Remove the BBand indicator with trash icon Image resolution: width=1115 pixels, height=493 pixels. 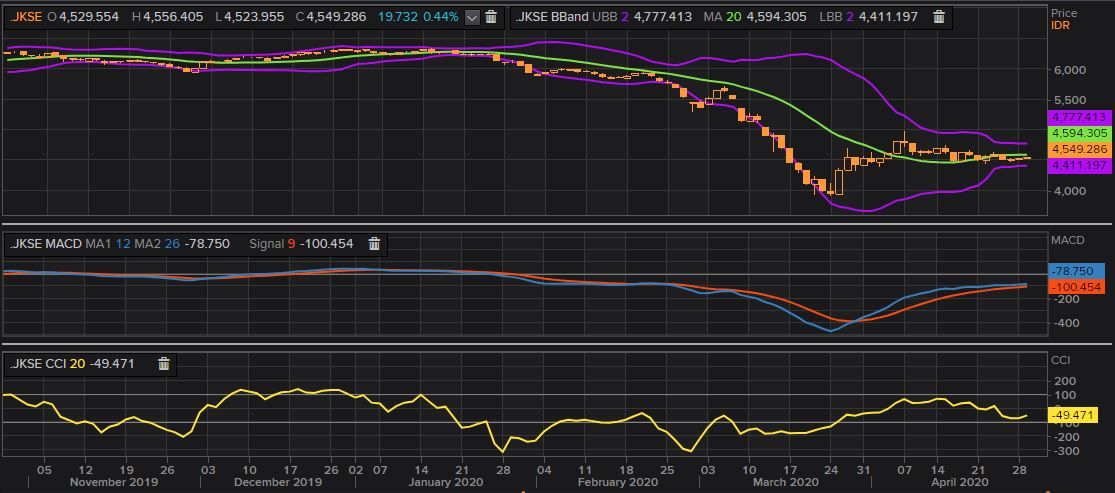click(x=938, y=17)
